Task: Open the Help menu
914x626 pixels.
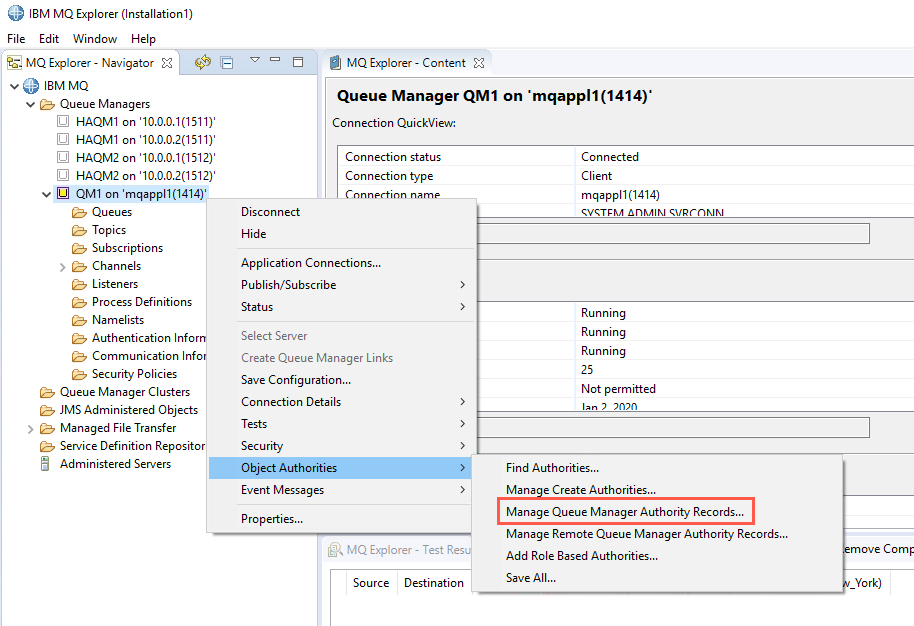Action: coord(143,38)
